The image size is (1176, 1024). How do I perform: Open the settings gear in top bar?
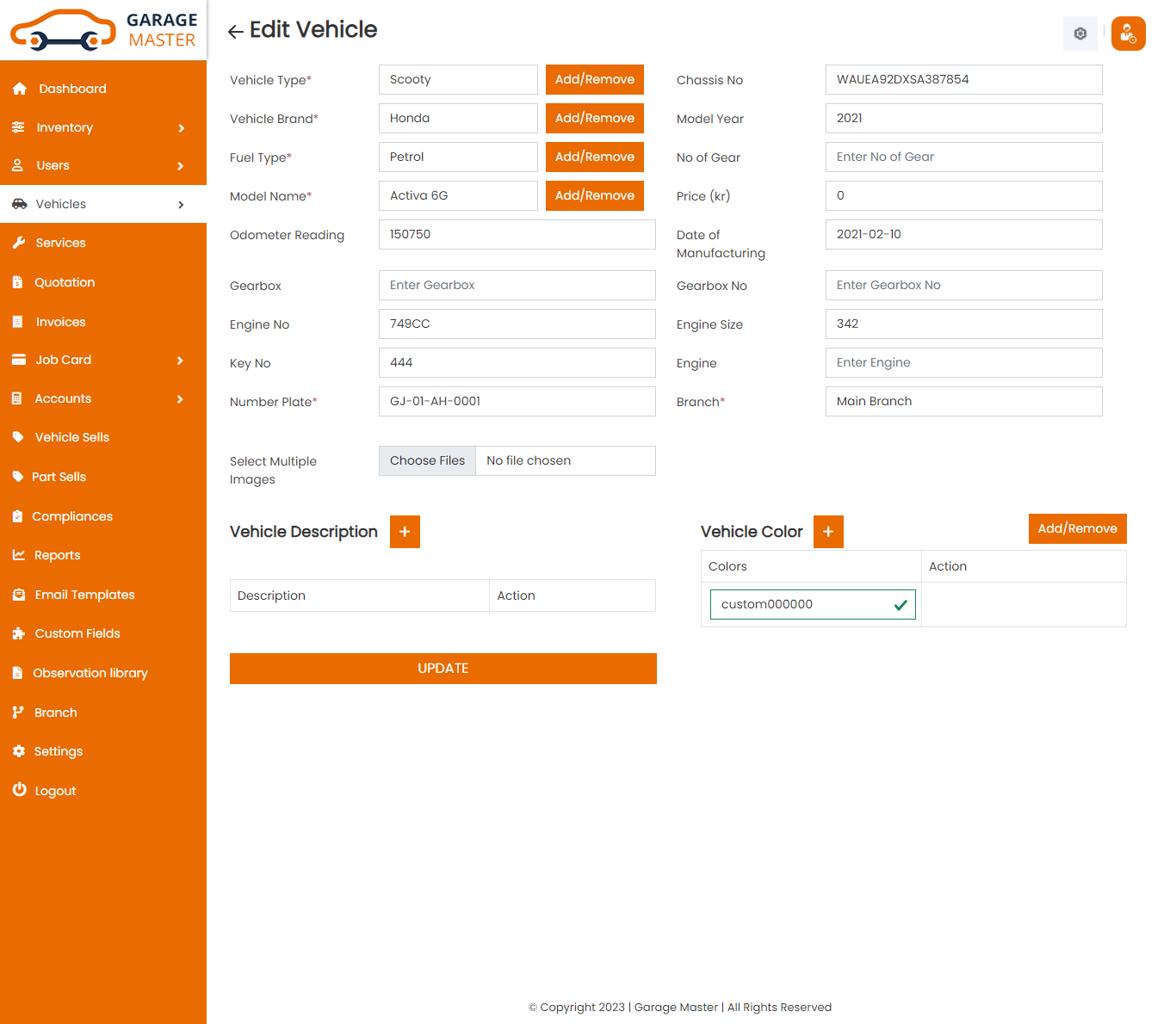(x=1080, y=34)
